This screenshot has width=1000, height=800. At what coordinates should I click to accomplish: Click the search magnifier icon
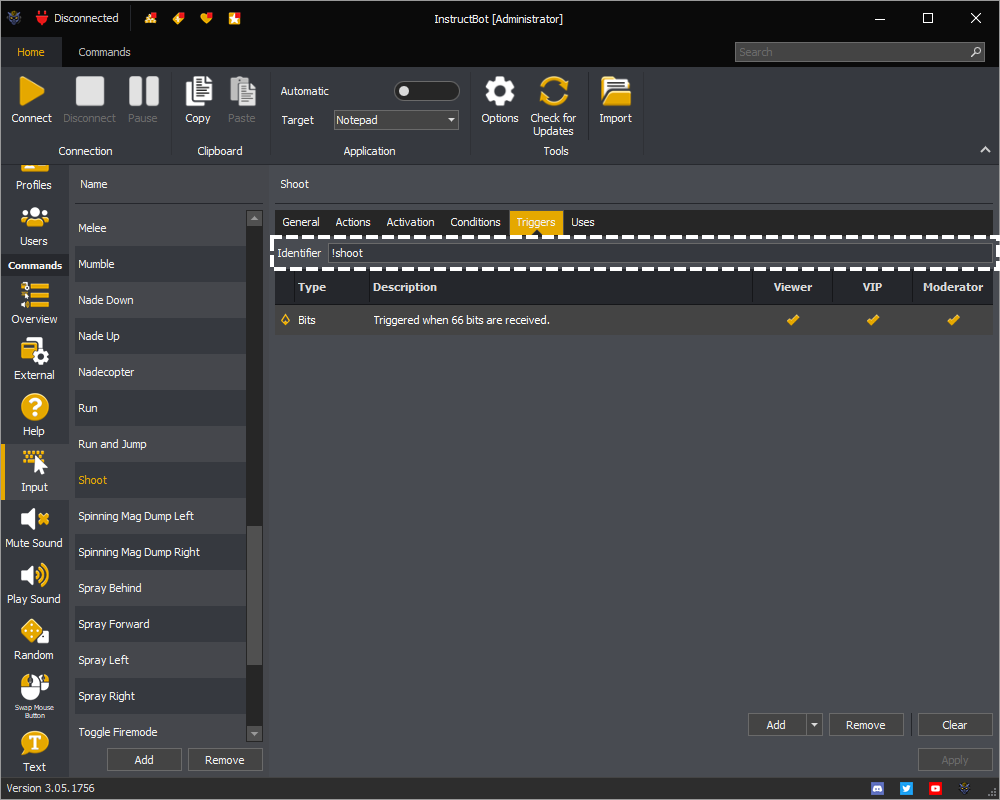[976, 52]
